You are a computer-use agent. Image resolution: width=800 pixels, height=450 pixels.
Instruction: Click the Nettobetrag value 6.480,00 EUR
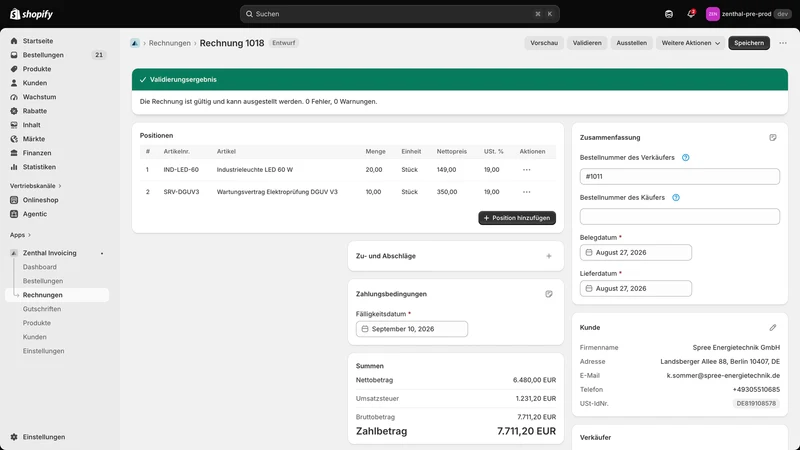[x=534, y=380]
